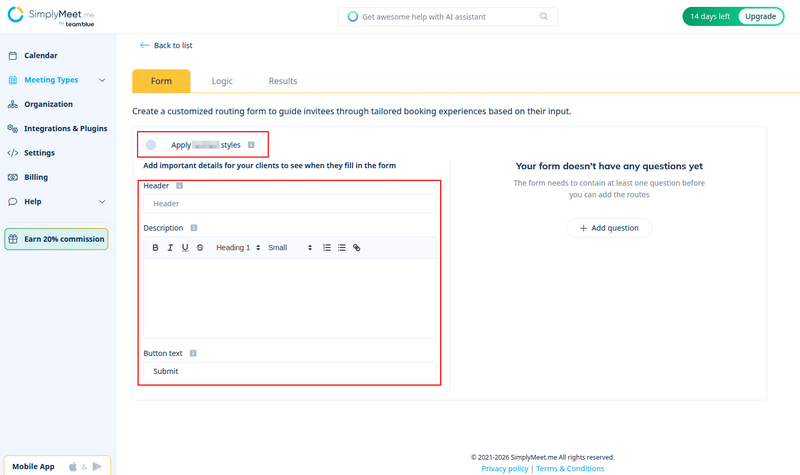Click the insert link icon
The image size is (800, 475).
[357, 247]
